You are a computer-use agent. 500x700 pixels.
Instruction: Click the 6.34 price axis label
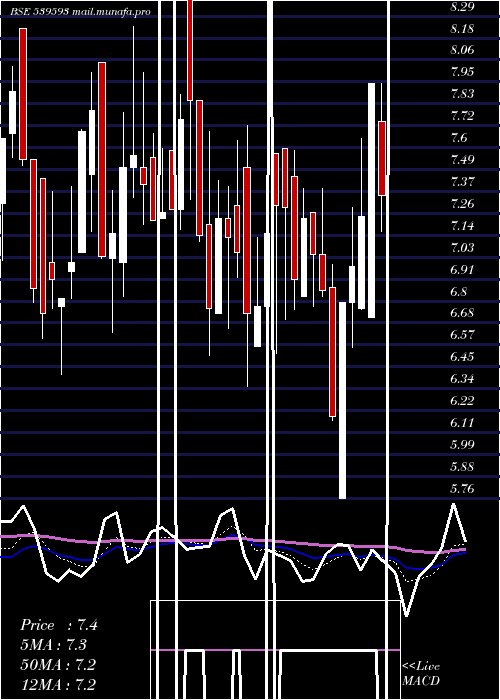pos(462,379)
